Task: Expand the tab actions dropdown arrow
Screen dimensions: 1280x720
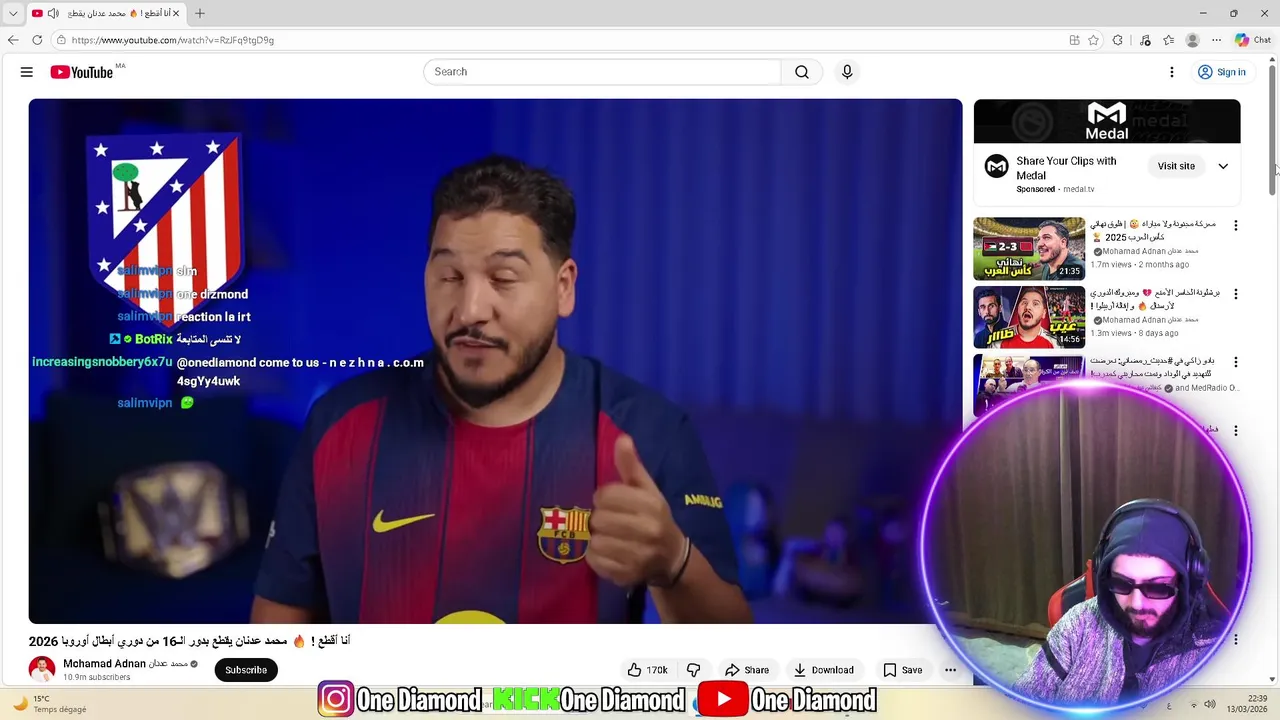Action: click(13, 13)
